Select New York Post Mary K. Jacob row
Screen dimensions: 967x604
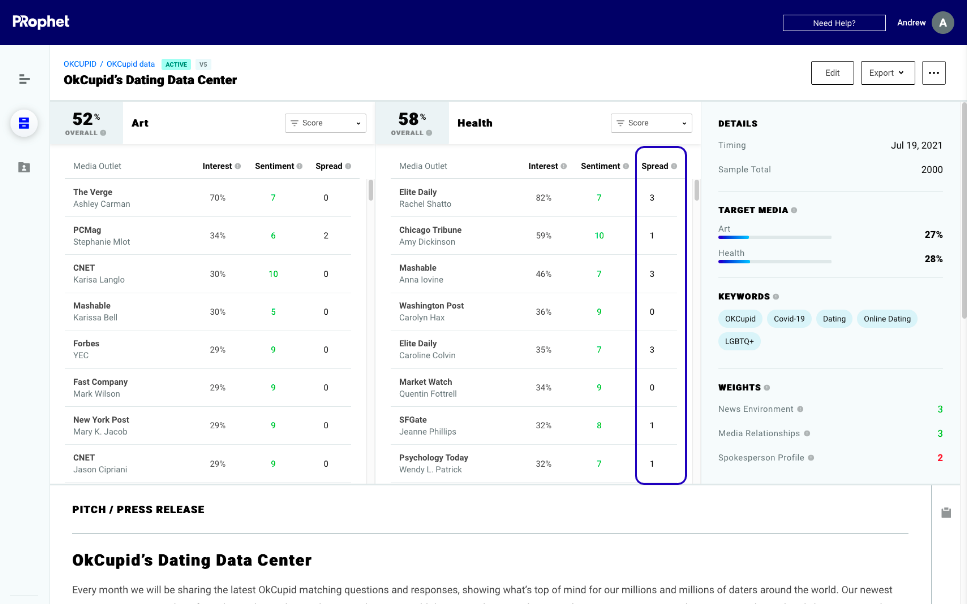pyautogui.click(x=208, y=426)
